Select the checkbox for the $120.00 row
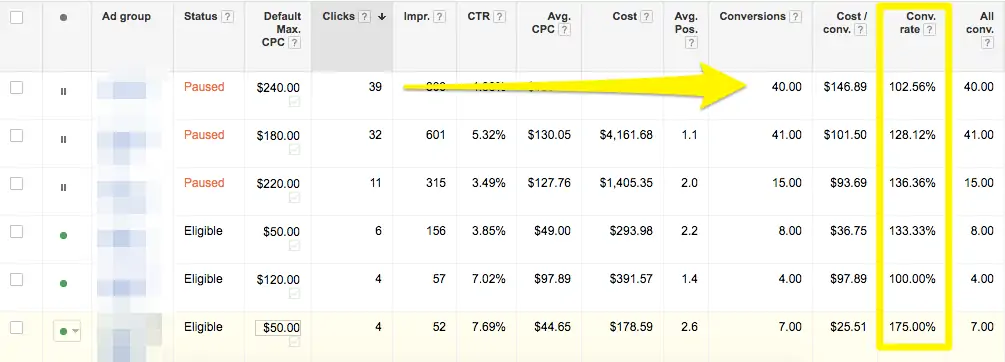 pos(17,279)
